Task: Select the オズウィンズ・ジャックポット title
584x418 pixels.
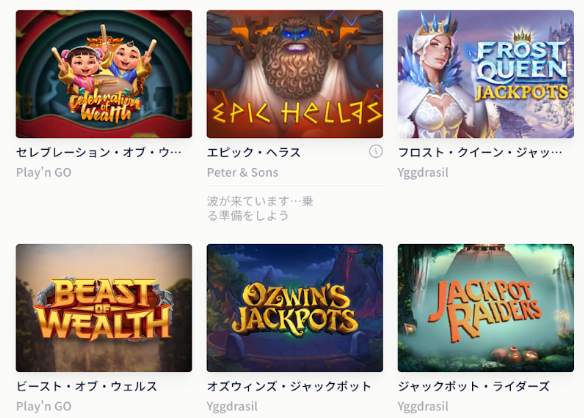Action: click(289, 386)
